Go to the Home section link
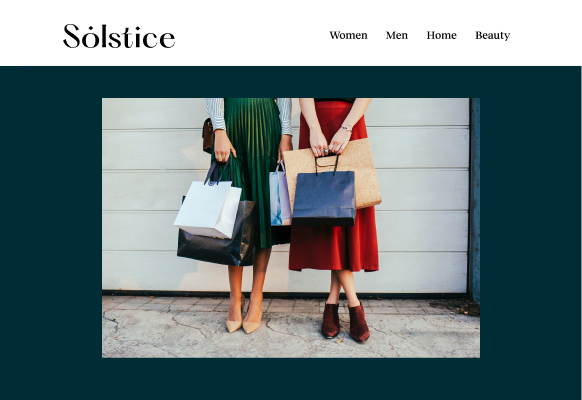Image resolution: width=582 pixels, height=400 pixels. [441, 35]
